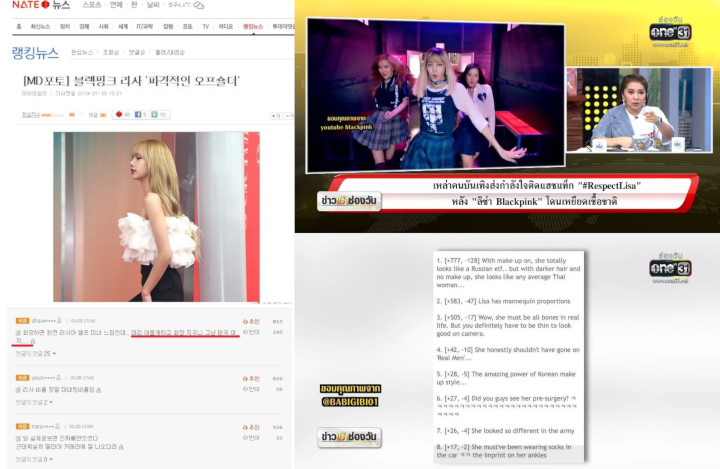Switch to the 포토 tab
Viewport: 720px width, 469px height.
pos(188,27)
